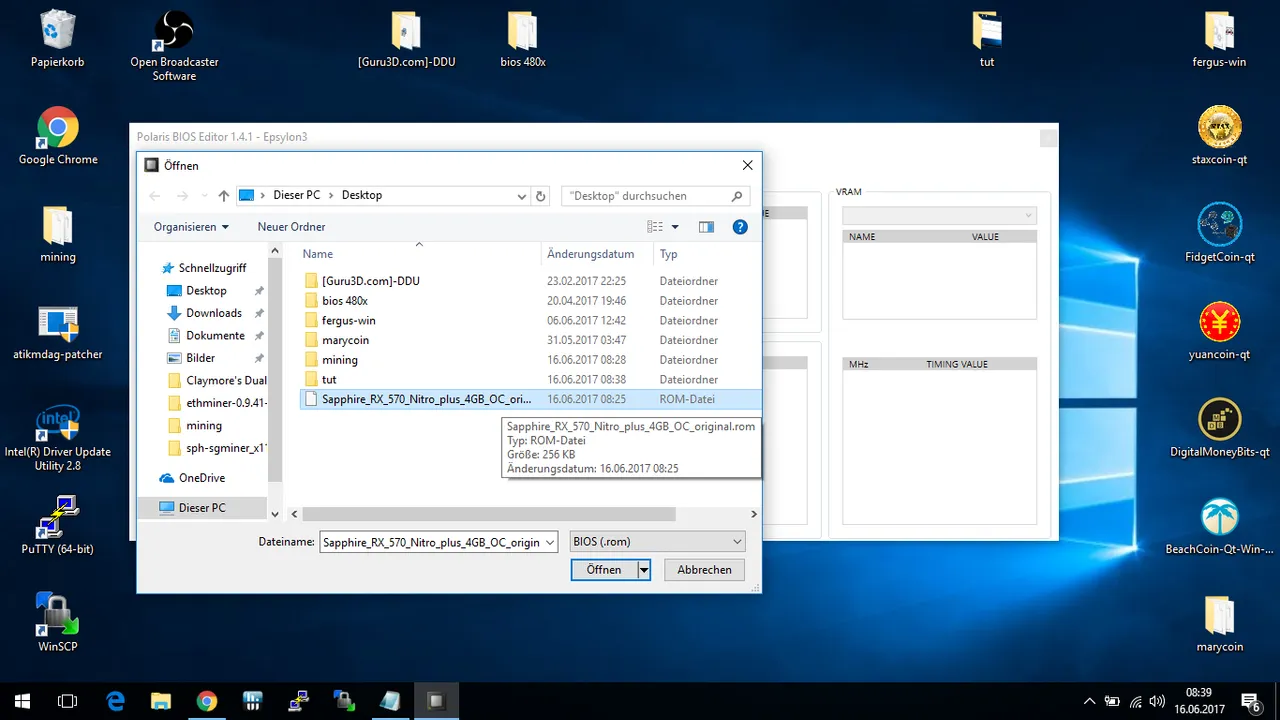
Task: Expand the Öffnen button split arrow
Action: pos(644,570)
